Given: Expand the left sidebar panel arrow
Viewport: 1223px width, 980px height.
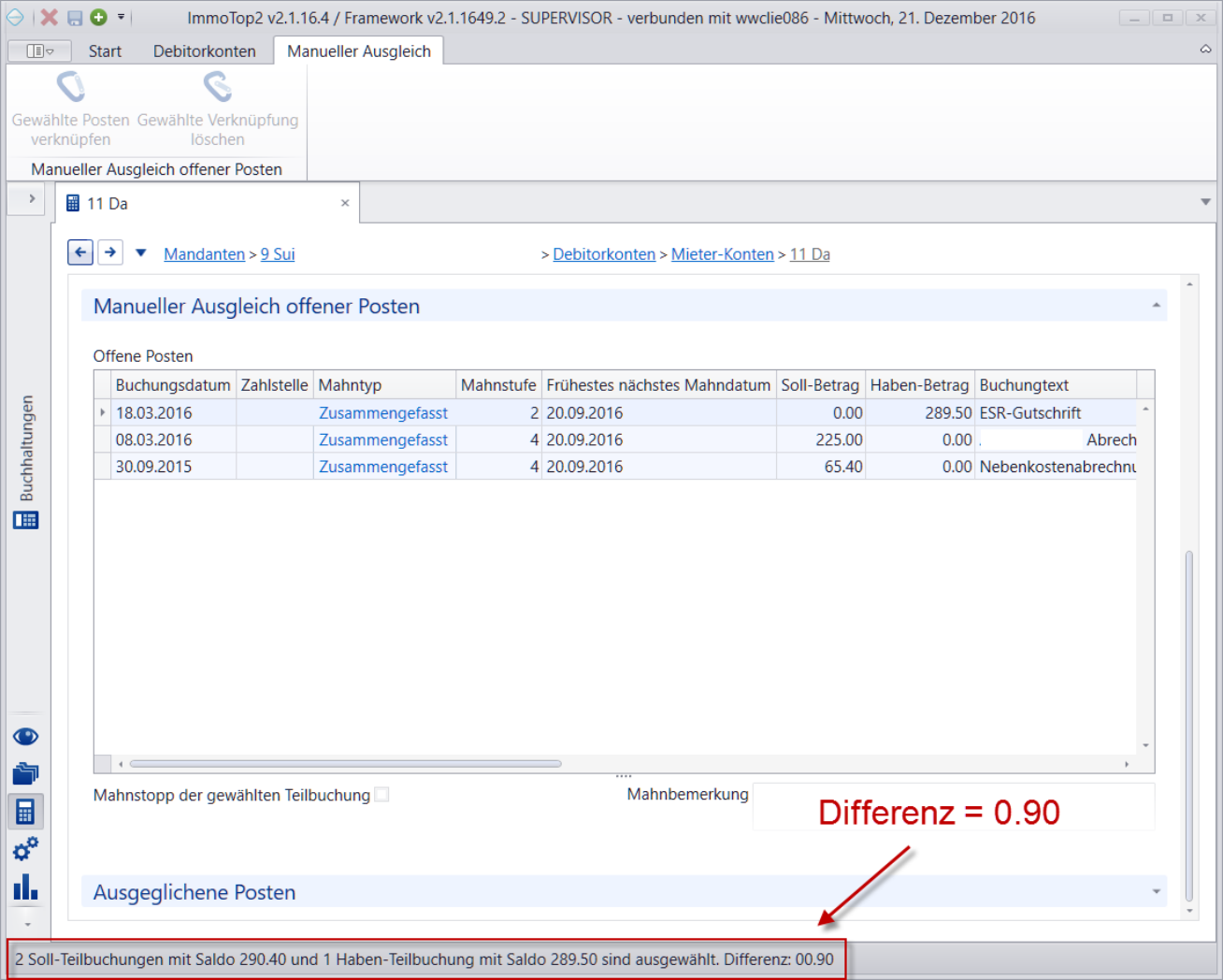Looking at the screenshot, I should pyautogui.click(x=31, y=199).
